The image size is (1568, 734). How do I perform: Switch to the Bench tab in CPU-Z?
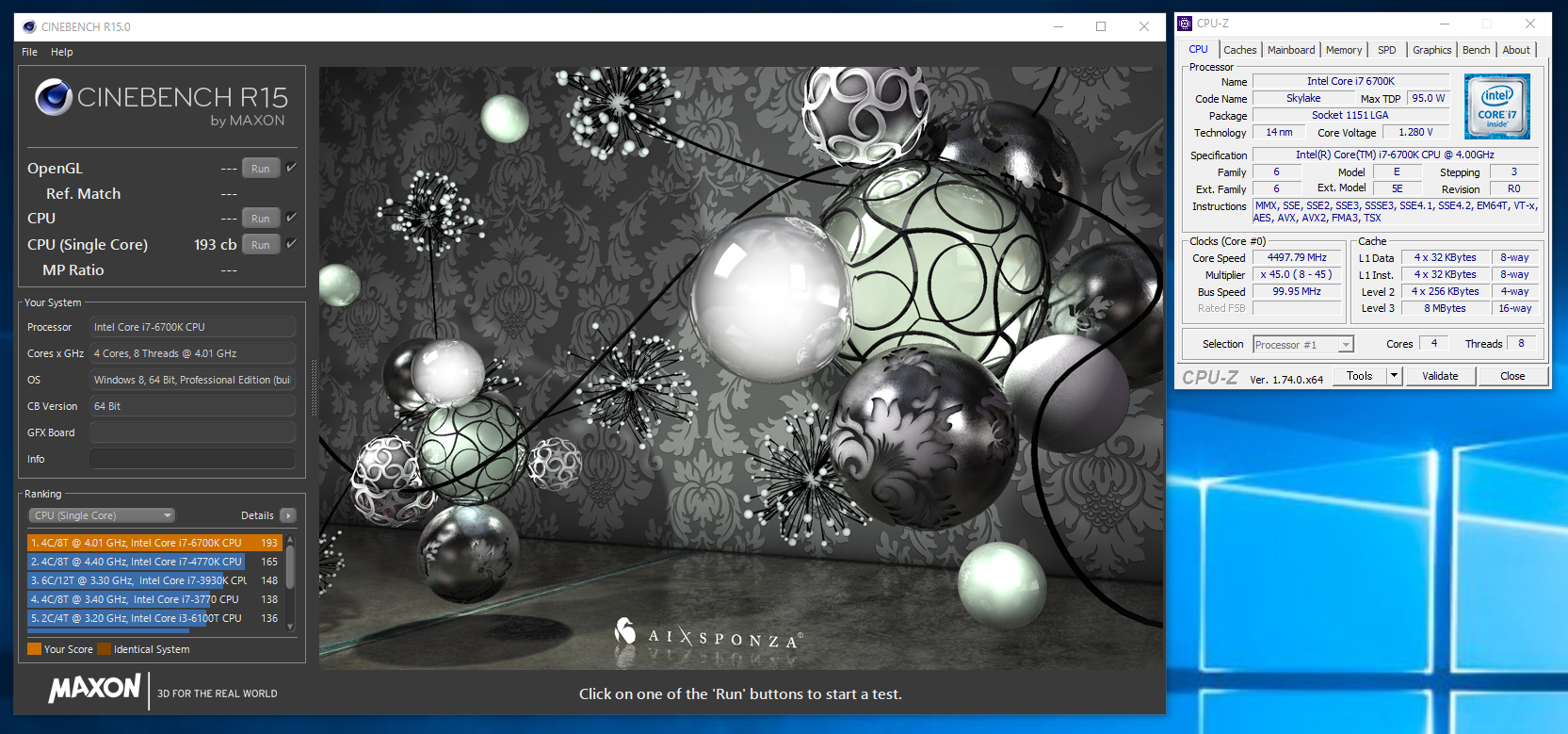(1477, 50)
